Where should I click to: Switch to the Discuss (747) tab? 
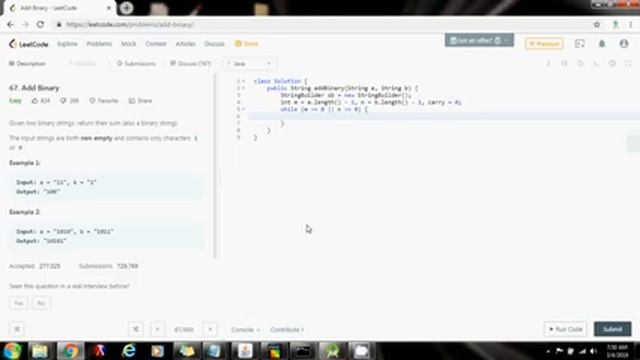pyautogui.click(x=190, y=64)
